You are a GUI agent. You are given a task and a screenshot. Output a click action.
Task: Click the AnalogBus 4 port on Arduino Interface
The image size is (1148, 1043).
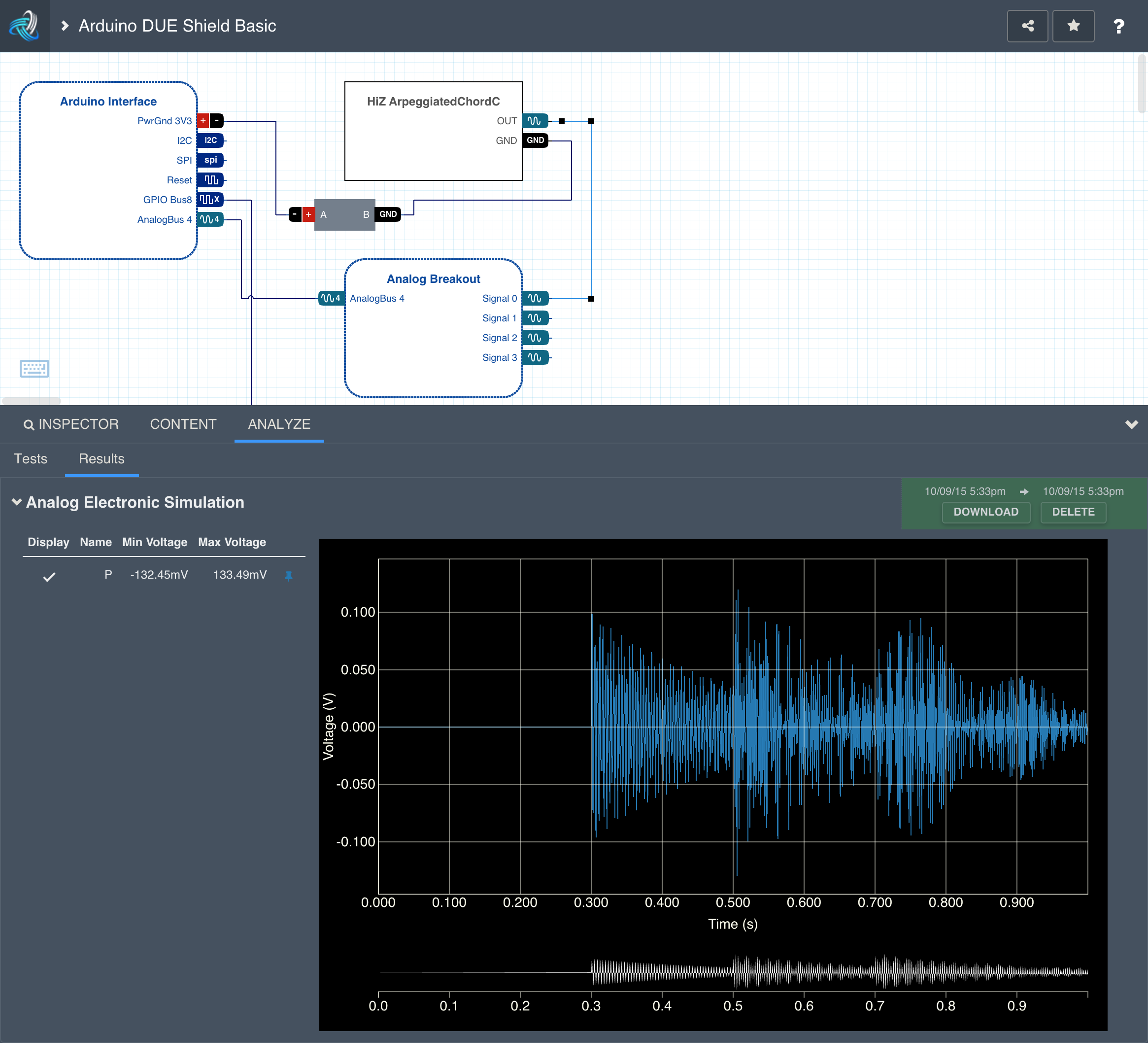210,219
